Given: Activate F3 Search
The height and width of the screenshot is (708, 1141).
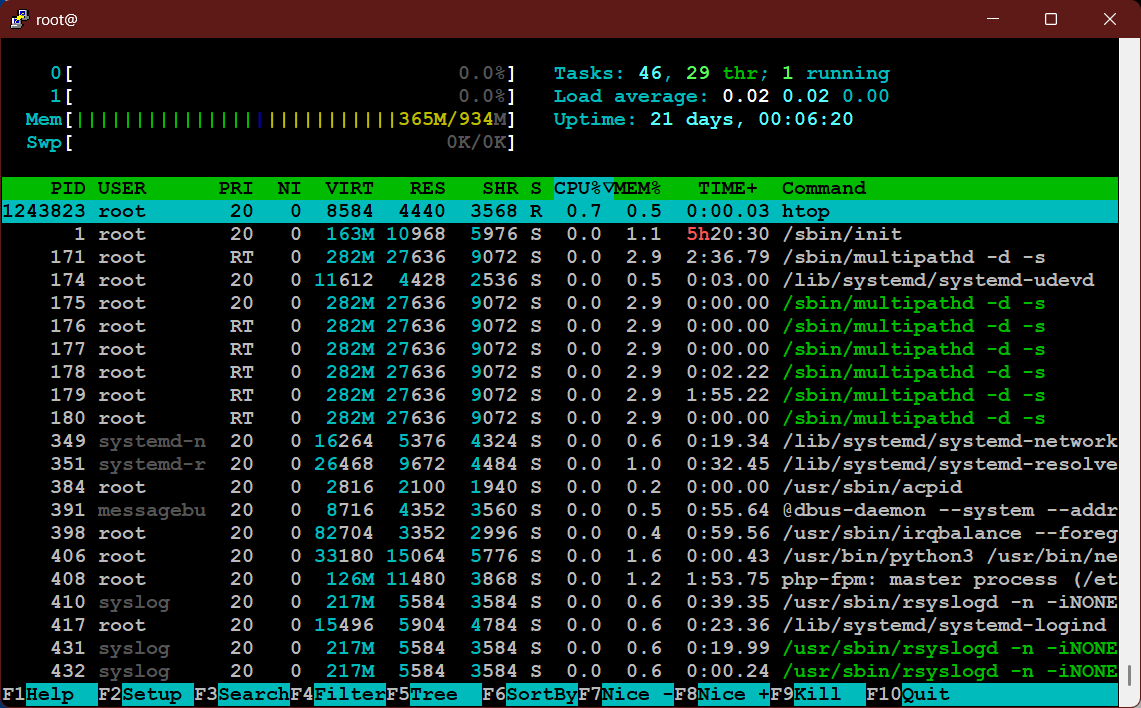Looking at the screenshot, I should click(x=242, y=694).
